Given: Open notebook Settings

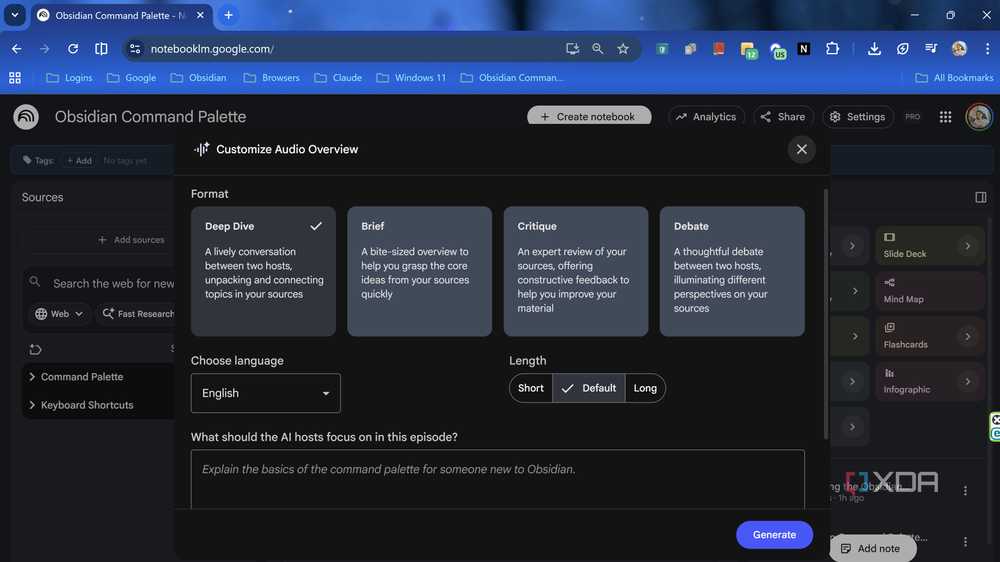Looking at the screenshot, I should (857, 117).
